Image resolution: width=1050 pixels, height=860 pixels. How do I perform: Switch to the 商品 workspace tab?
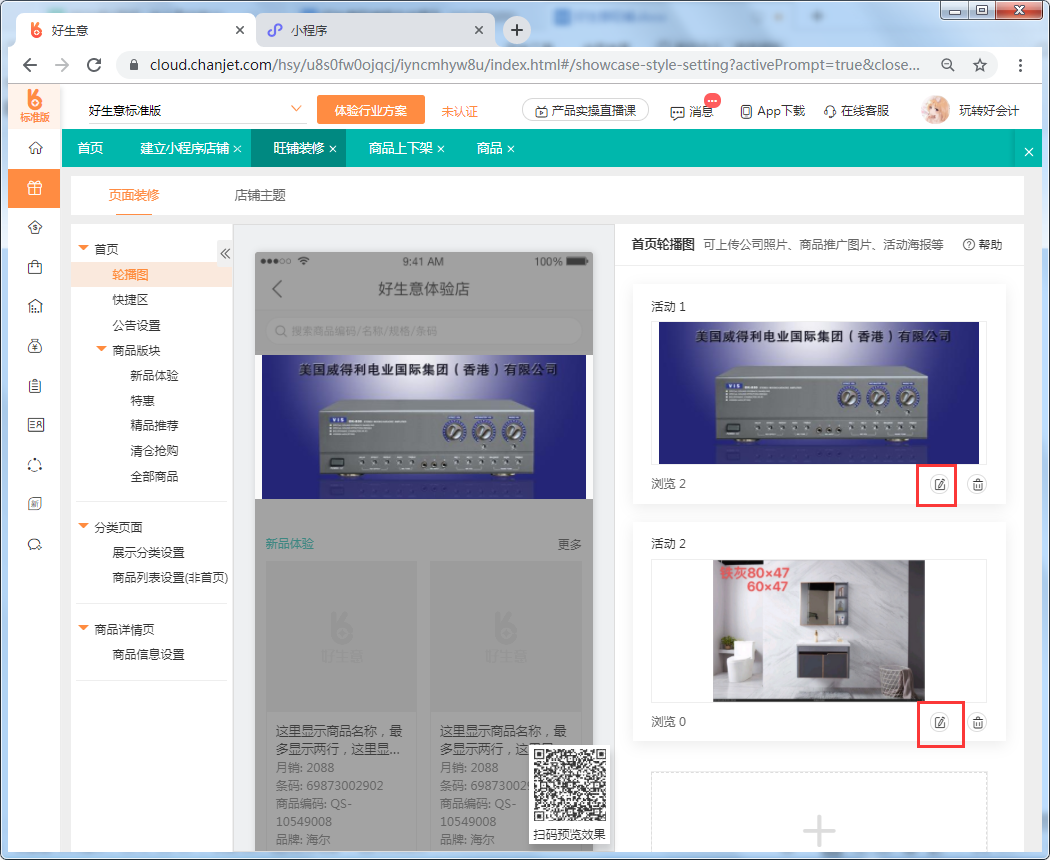click(490, 148)
